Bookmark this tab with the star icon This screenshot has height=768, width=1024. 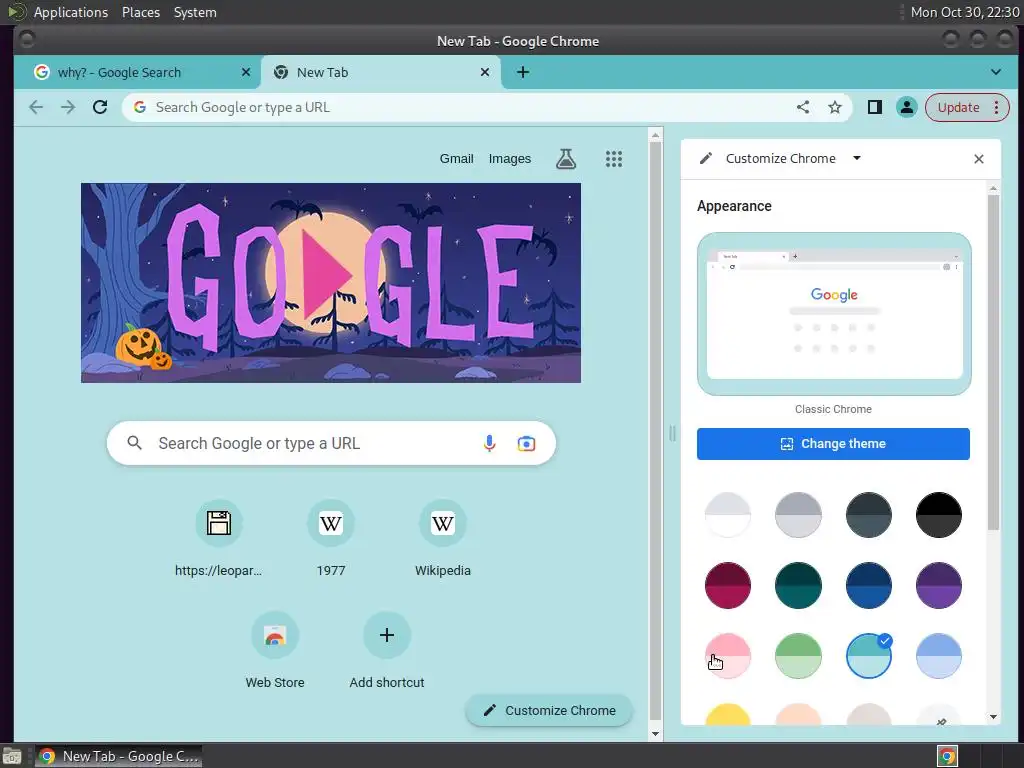(x=835, y=107)
